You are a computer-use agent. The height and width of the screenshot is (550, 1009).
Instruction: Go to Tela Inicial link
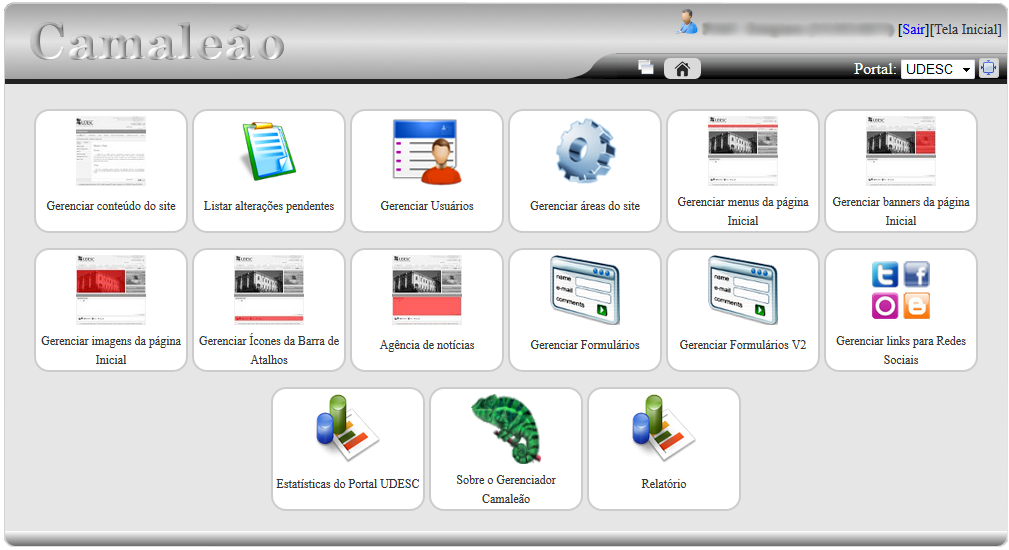[x=966, y=30]
